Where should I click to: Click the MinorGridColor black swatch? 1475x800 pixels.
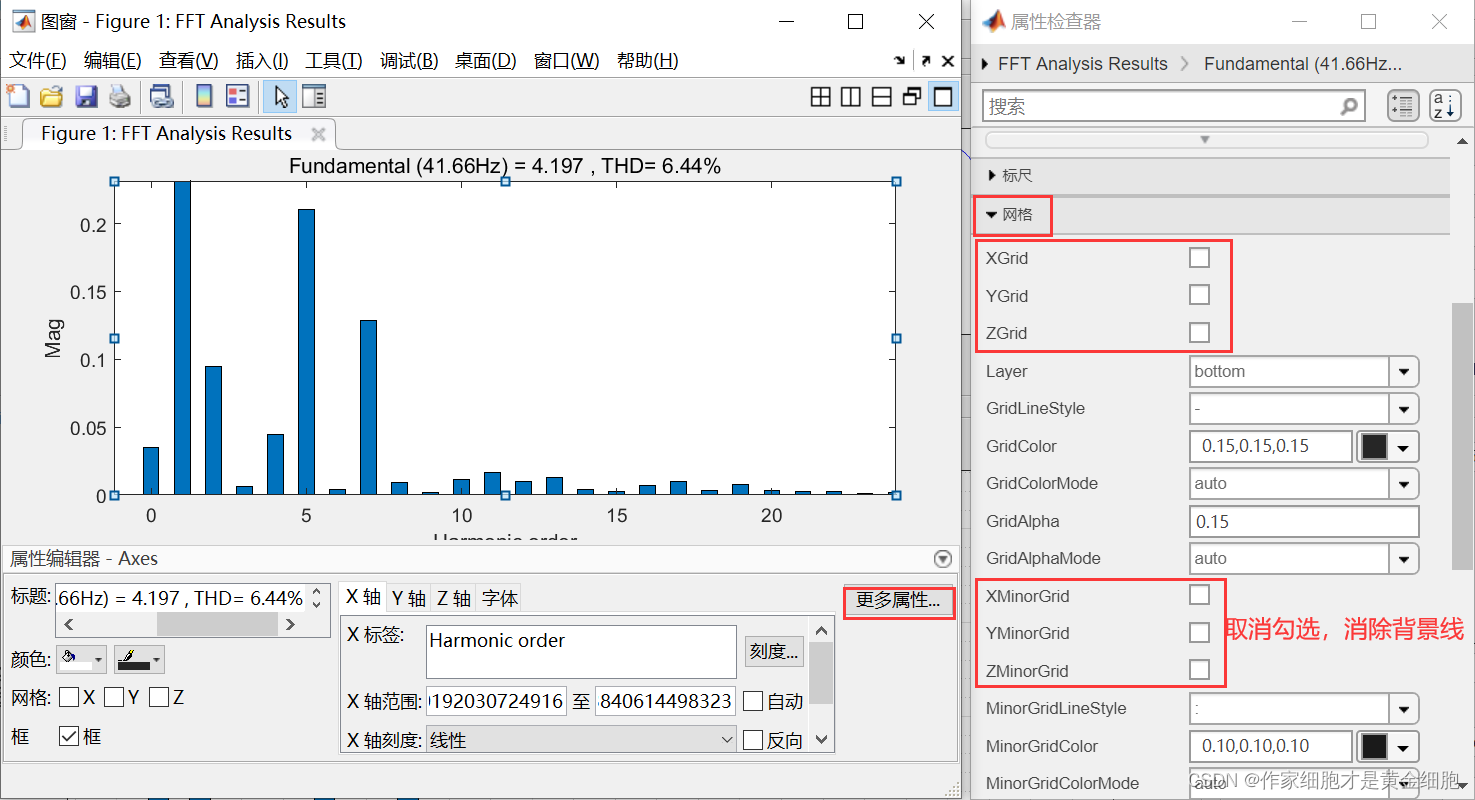(1375, 746)
